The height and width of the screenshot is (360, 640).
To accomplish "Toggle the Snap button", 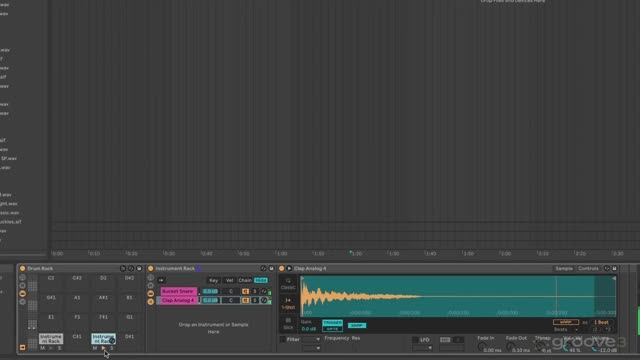I will coord(357,325).
